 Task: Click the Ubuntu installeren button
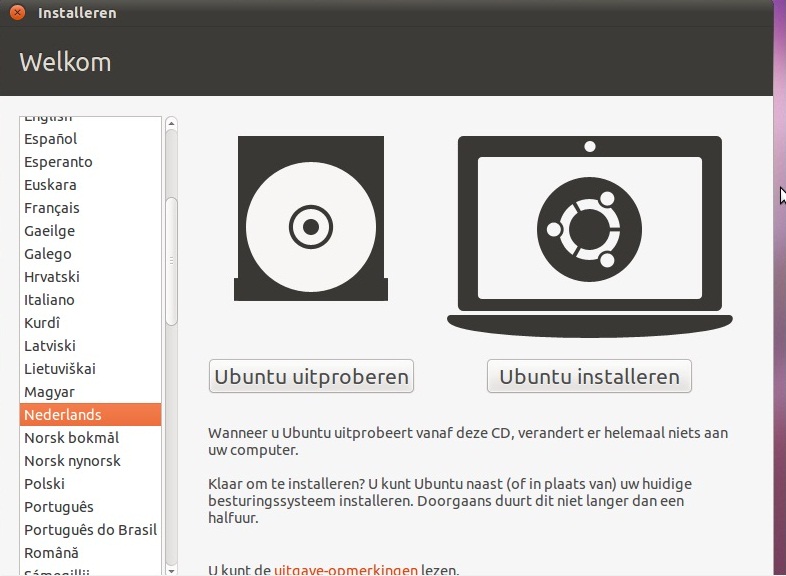click(x=589, y=376)
